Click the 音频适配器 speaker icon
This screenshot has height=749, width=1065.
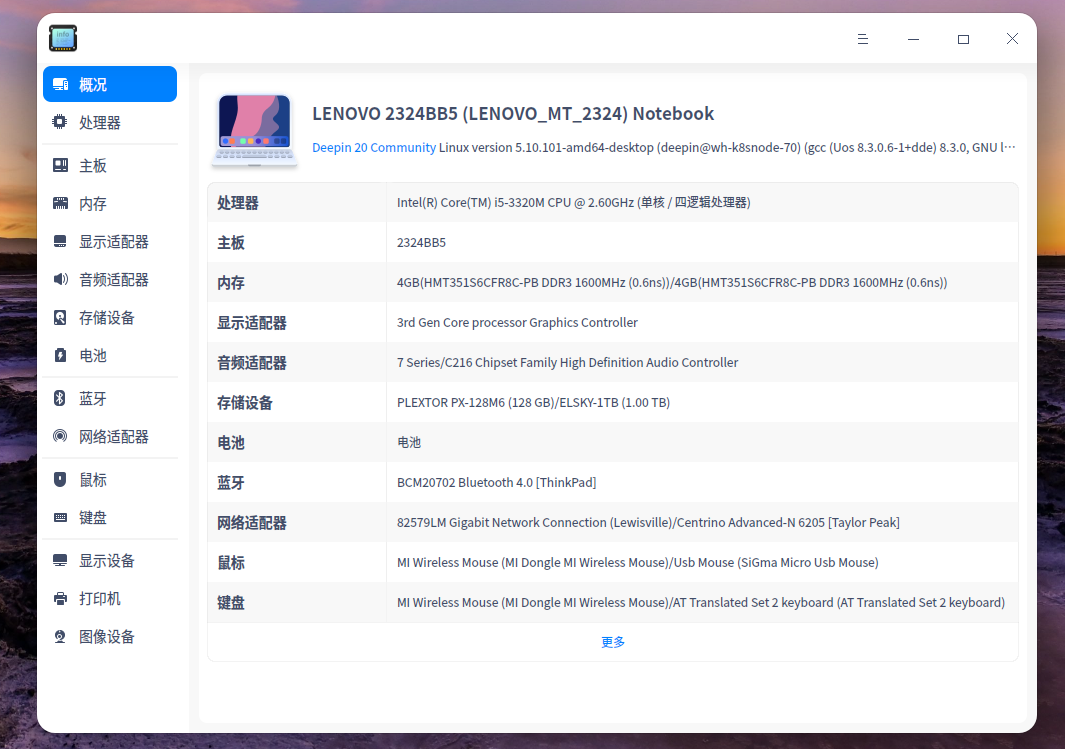60,279
